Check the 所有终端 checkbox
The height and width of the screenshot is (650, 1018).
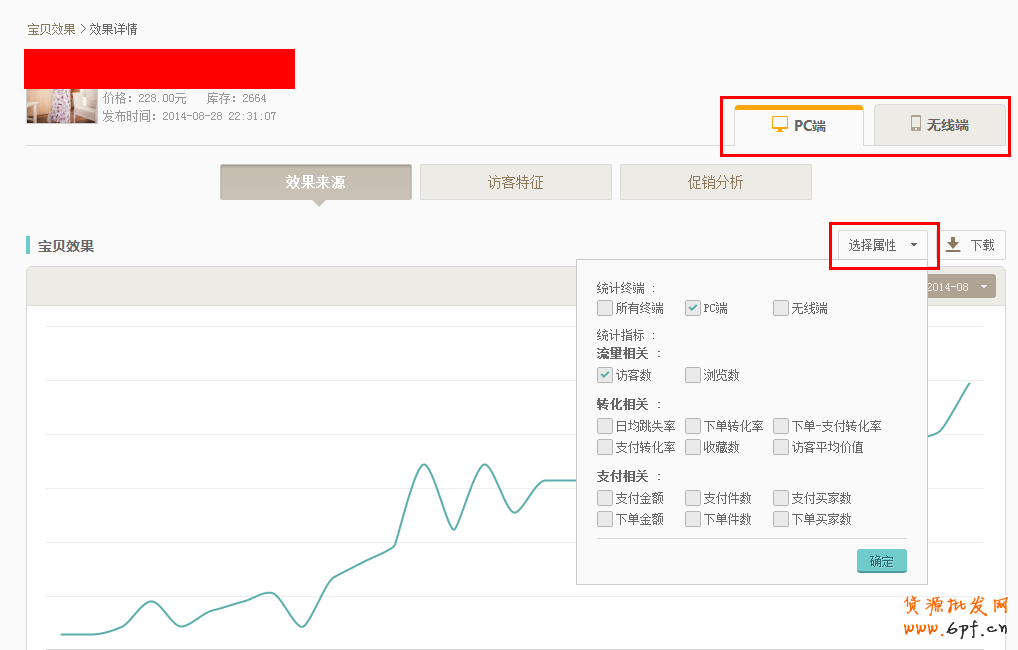[605, 308]
